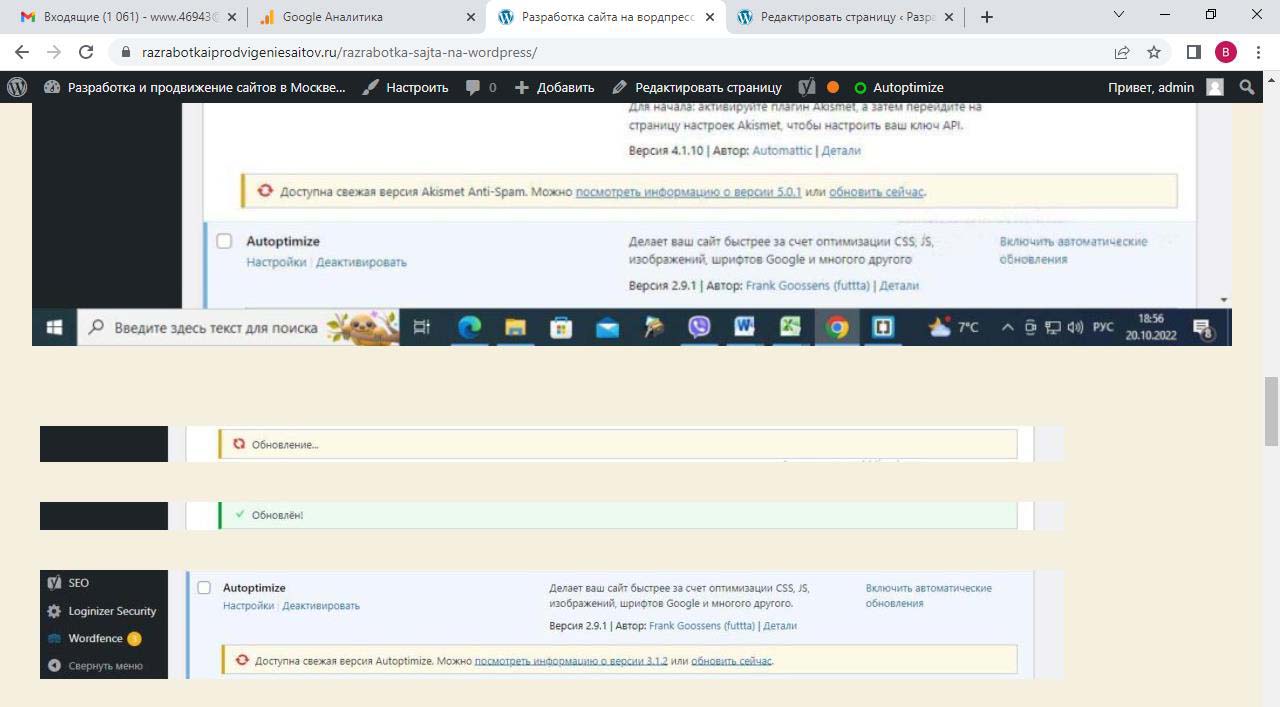This screenshot has width=1280, height=707.
Task: Click the page vertical scrollbar thumb
Action: pyautogui.click(x=1271, y=410)
